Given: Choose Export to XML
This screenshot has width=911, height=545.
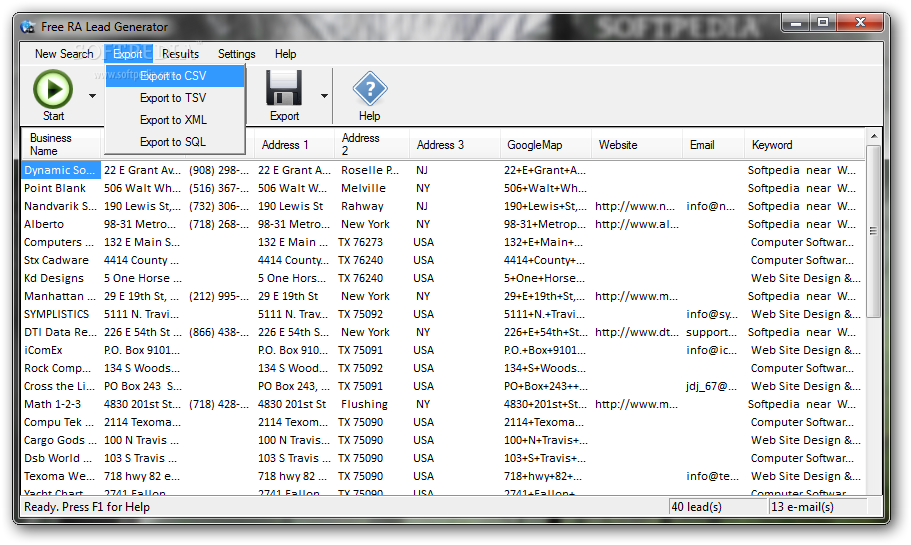Looking at the screenshot, I should tap(174, 120).
